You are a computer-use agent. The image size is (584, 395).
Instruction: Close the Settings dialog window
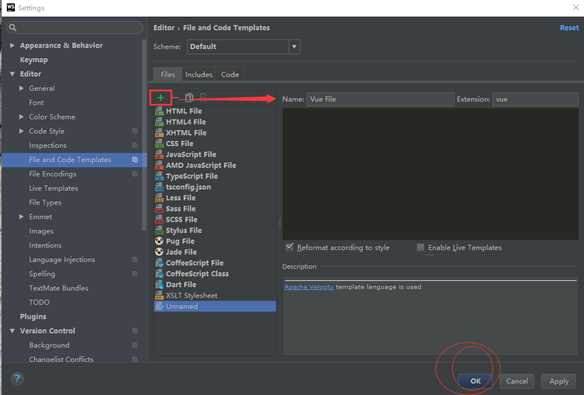[576, 7]
